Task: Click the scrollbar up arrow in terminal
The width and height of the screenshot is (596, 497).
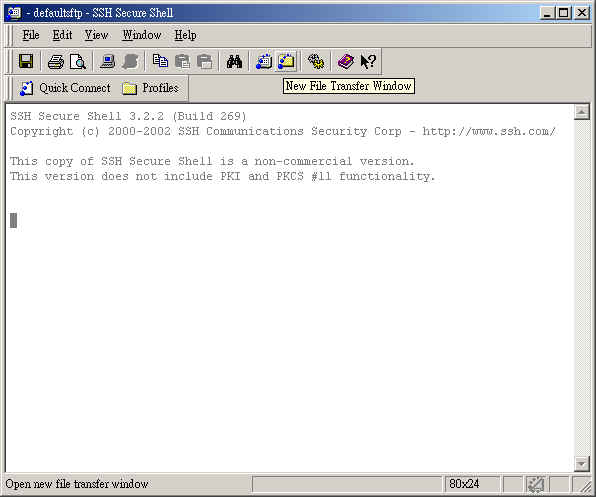Action: [582, 112]
